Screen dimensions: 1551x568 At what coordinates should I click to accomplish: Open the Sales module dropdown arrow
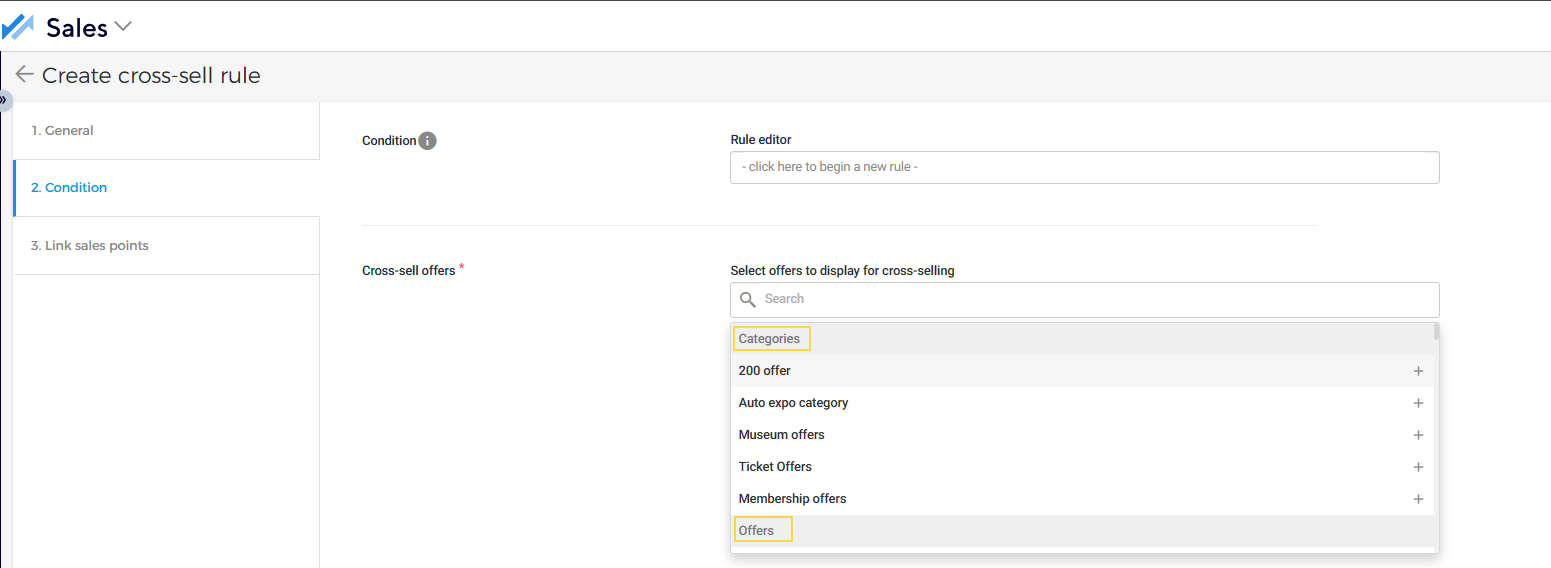tap(123, 27)
